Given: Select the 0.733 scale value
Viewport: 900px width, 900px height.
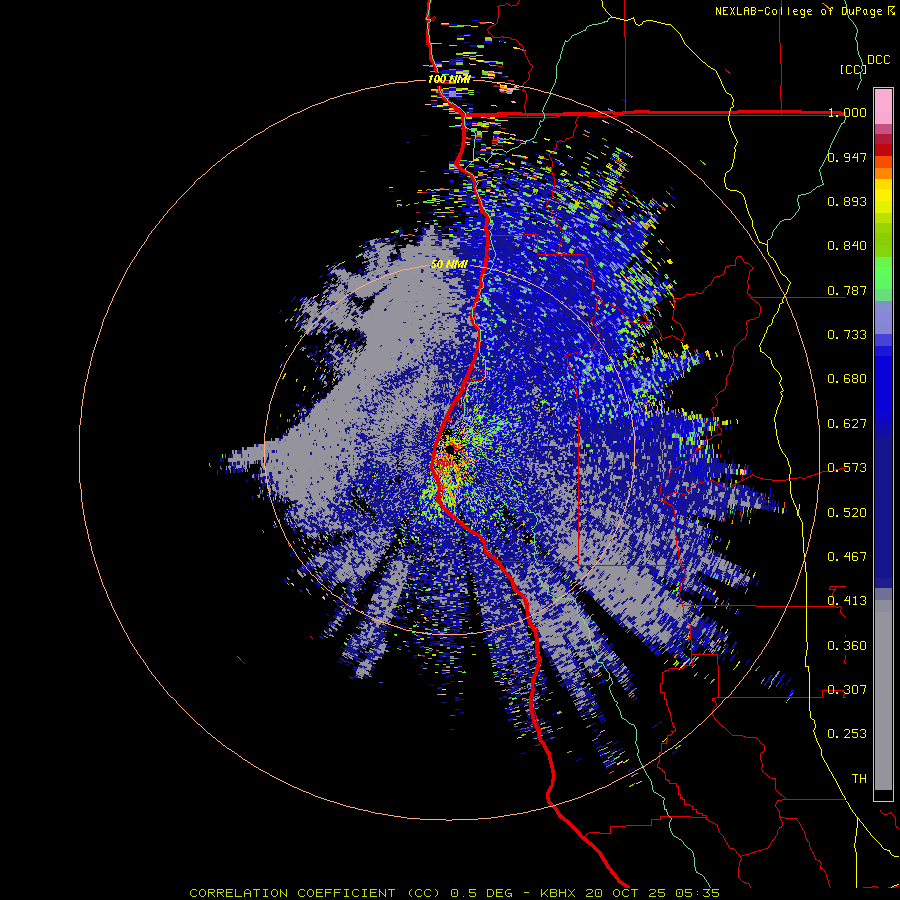Looking at the screenshot, I should [x=847, y=335].
